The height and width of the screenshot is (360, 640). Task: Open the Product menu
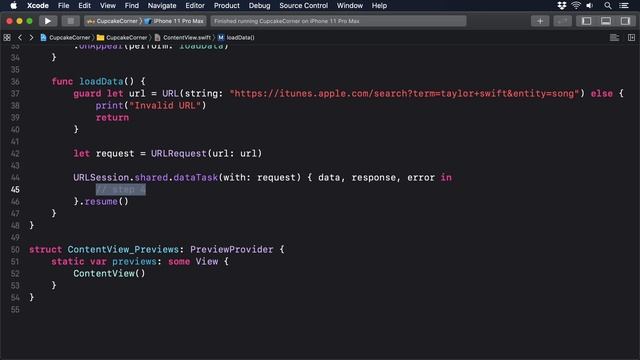(227, 6)
